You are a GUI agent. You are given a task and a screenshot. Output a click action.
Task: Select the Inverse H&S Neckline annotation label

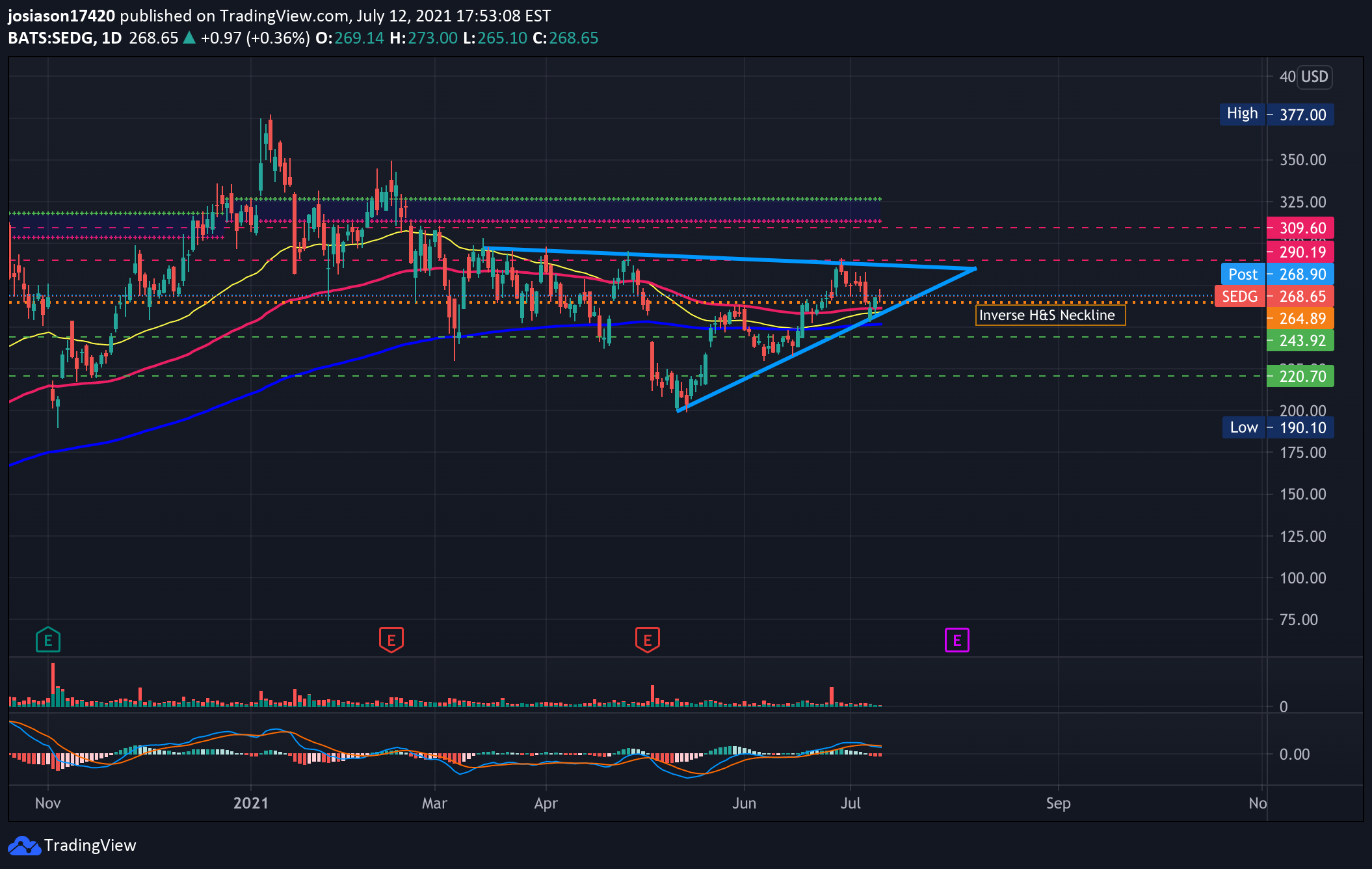(x=1050, y=315)
